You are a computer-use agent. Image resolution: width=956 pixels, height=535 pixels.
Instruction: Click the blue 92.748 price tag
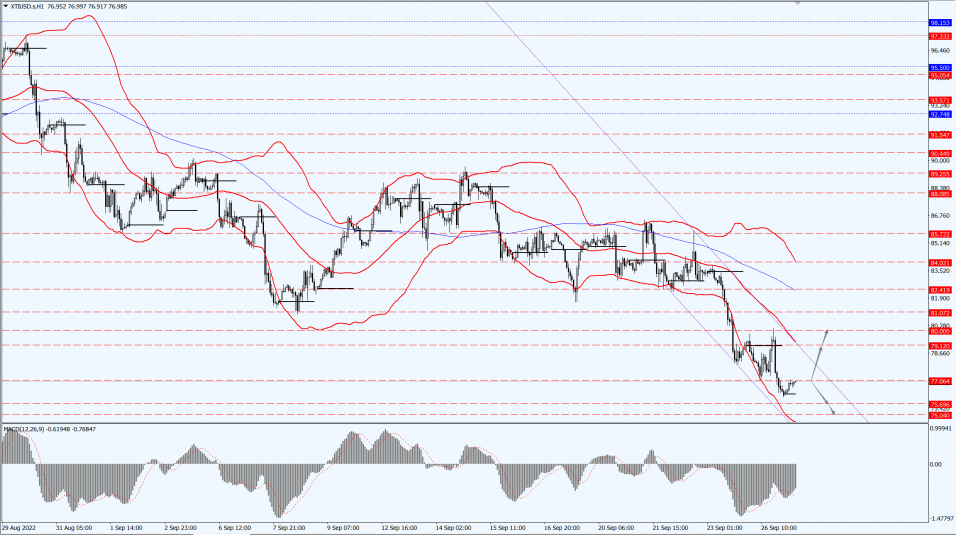[x=940, y=114]
